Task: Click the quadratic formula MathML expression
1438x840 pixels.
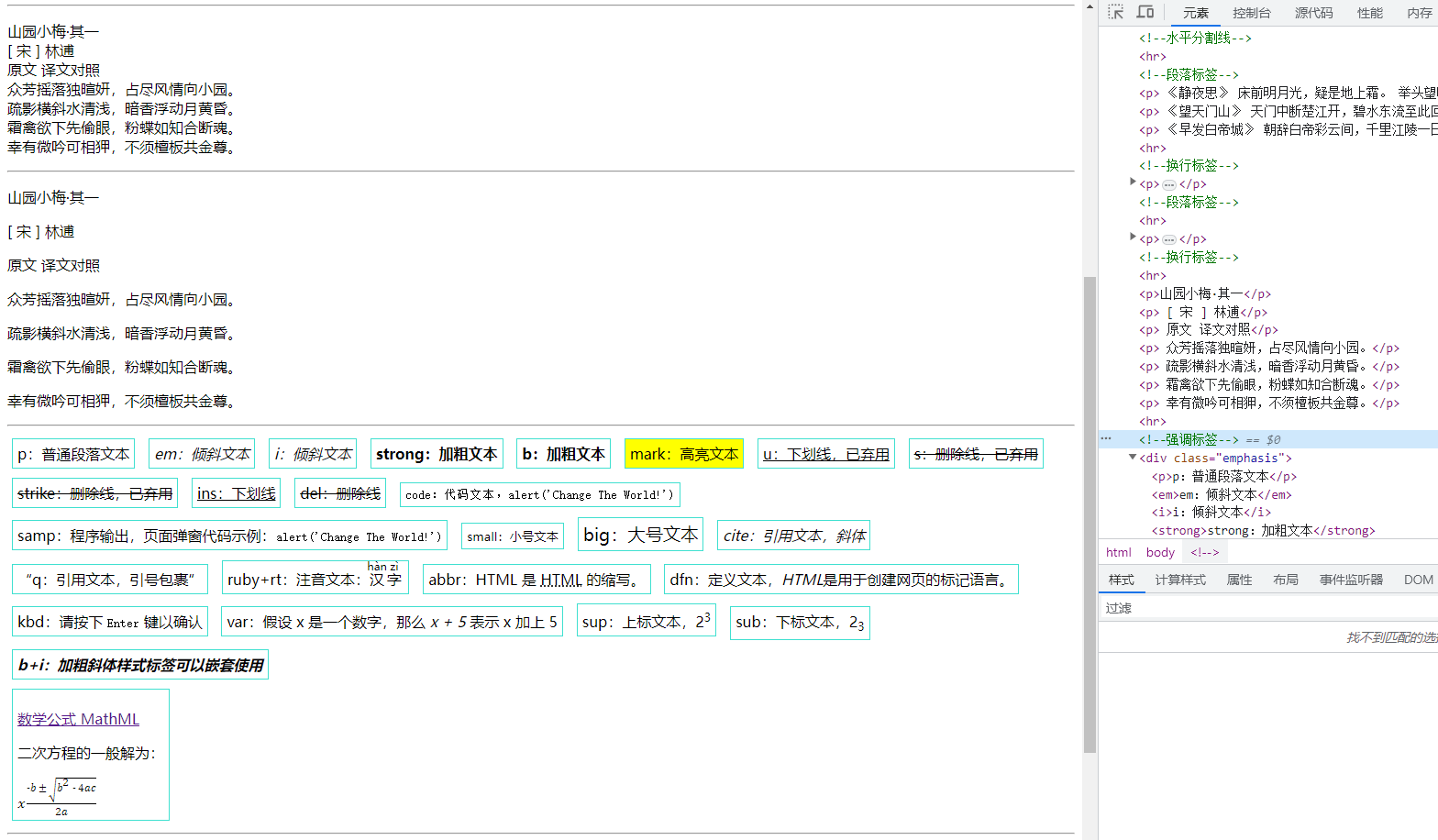Action: coord(57,798)
